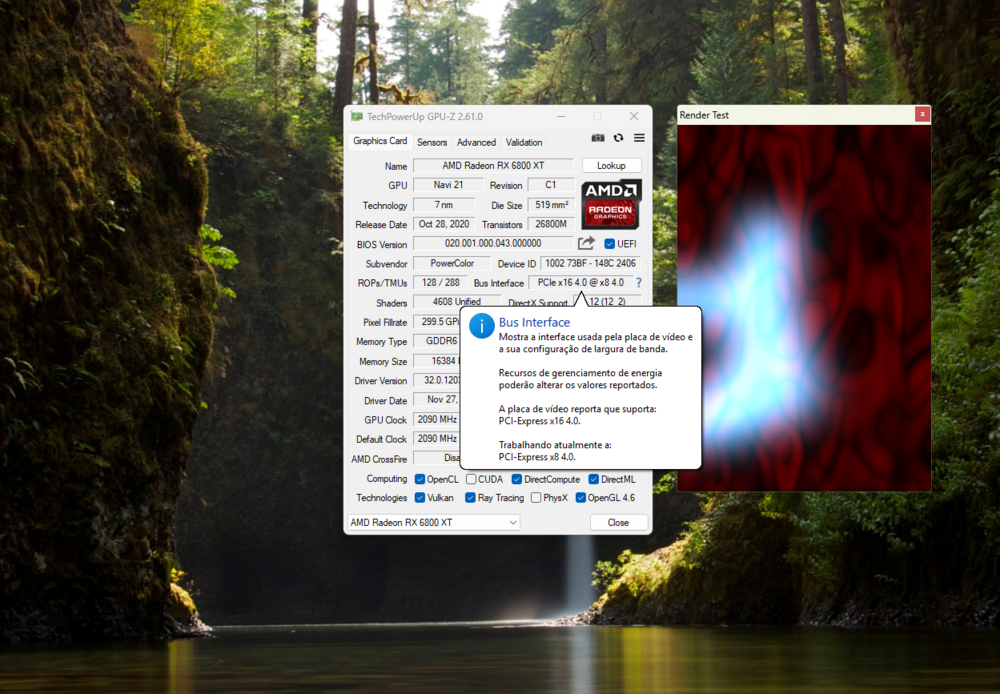Click the Die Size field 519 mm²
The image size is (1000, 694).
[551, 205]
